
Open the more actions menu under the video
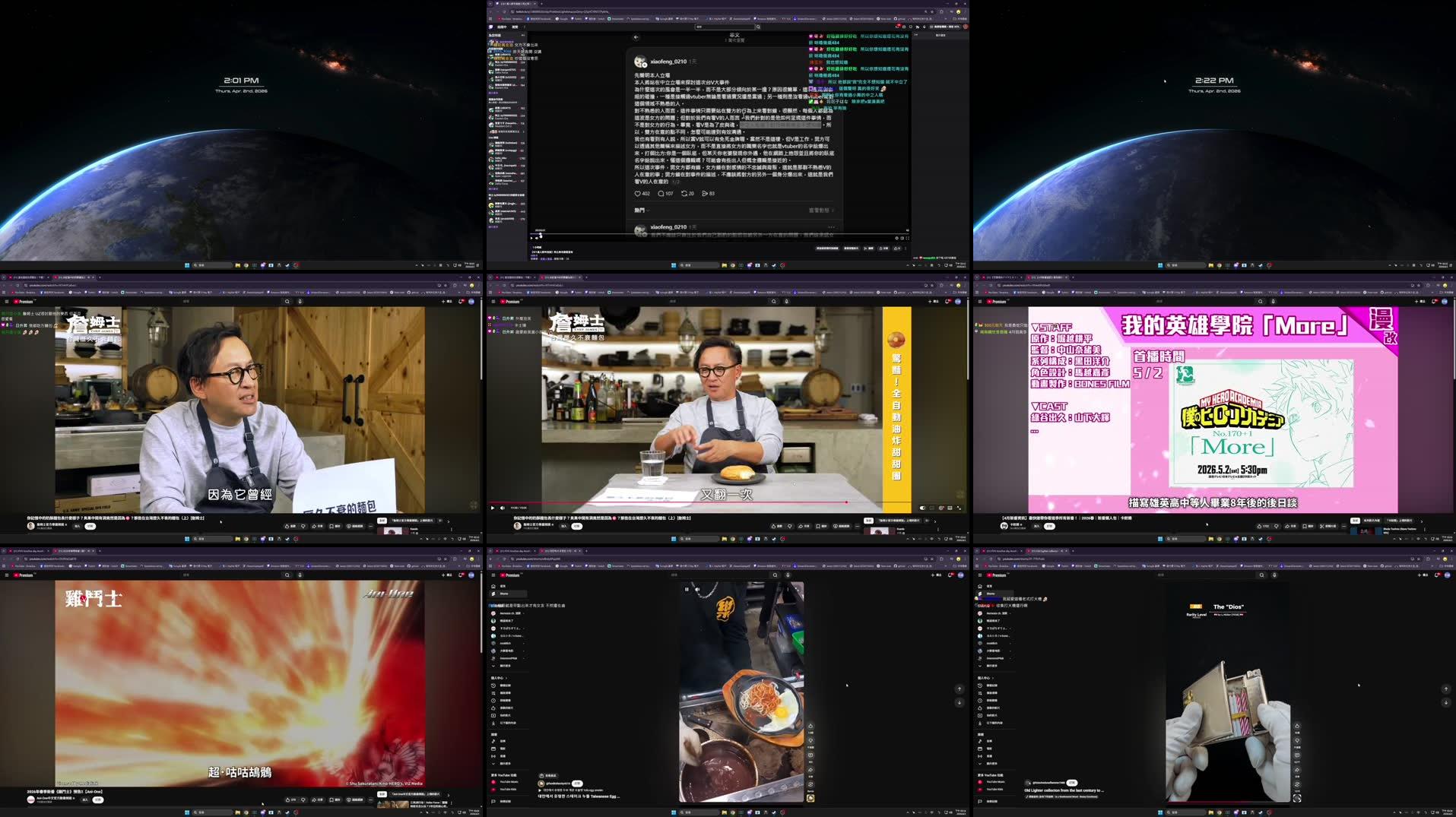(x=856, y=526)
